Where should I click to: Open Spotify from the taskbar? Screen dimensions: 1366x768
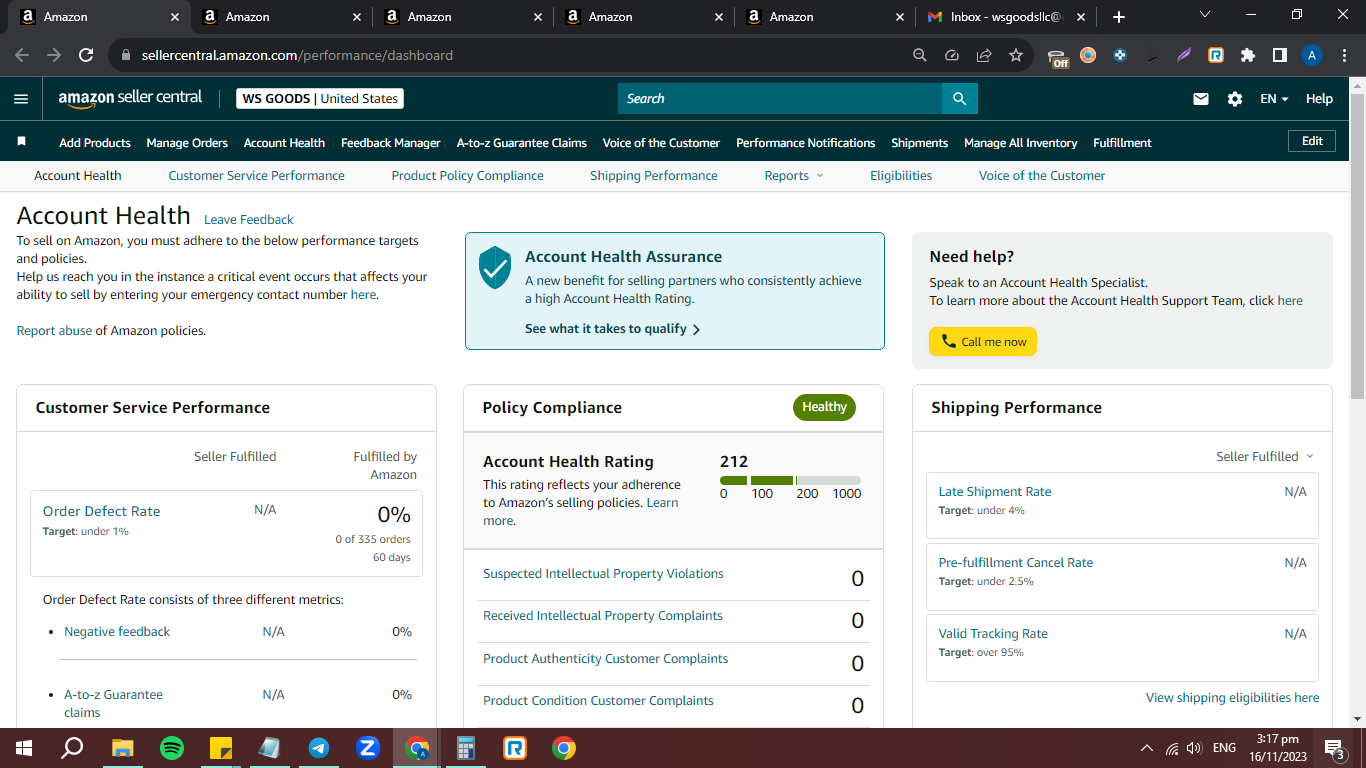point(172,748)
